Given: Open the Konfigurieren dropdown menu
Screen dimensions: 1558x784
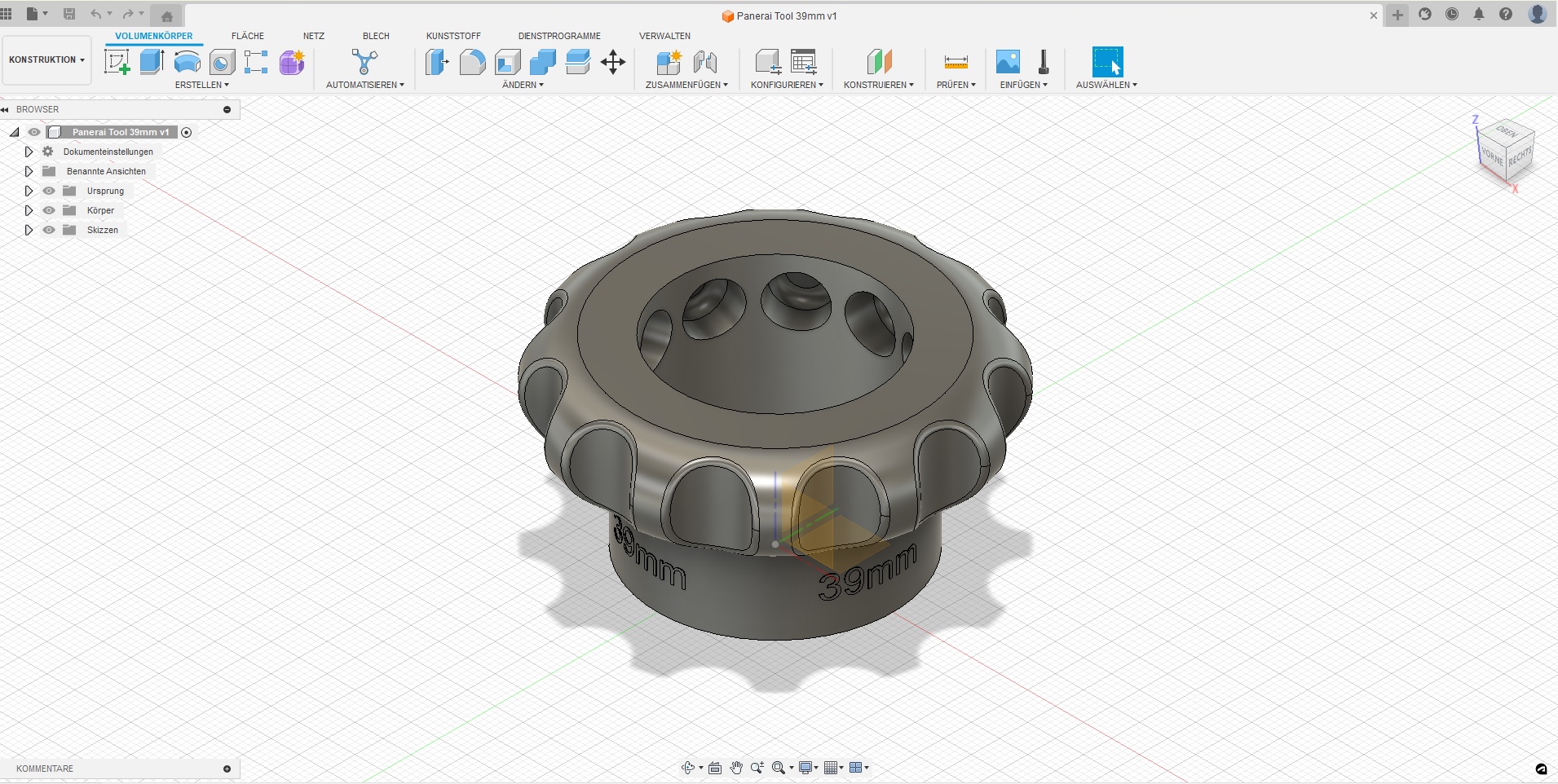Looking at the screenshot, I should point(787,85).
